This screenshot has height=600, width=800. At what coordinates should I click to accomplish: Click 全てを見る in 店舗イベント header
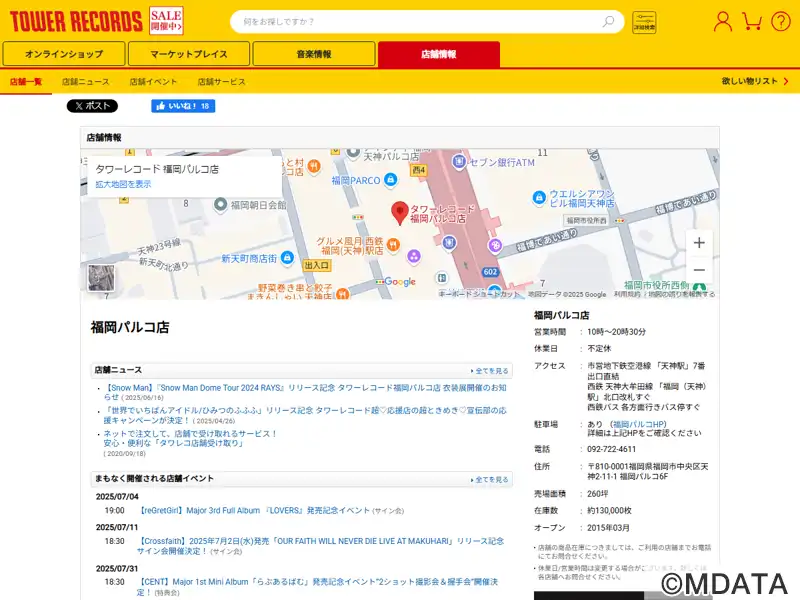(x=490, y=480)
